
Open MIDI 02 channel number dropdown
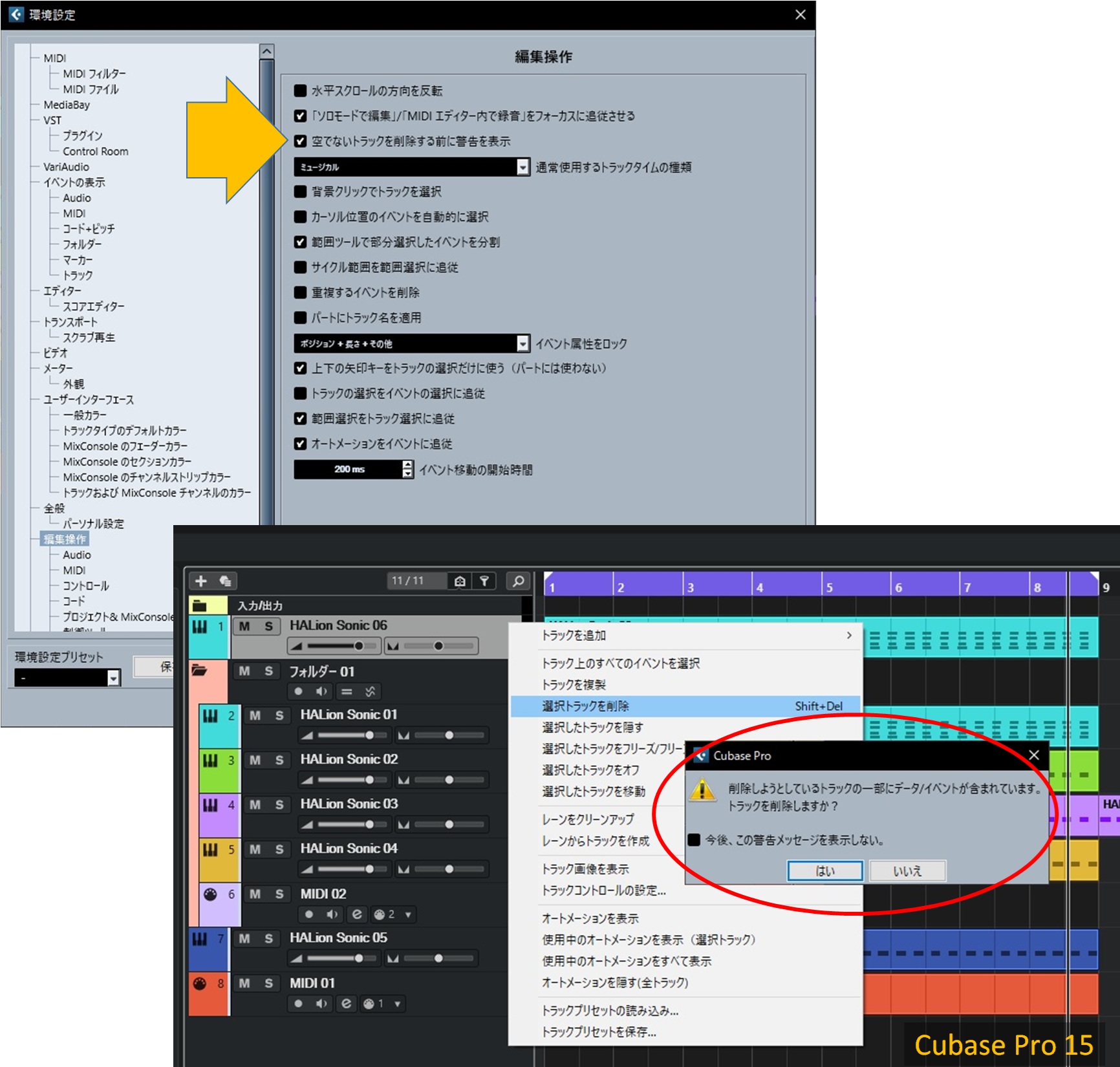click(x=407, y=914)
